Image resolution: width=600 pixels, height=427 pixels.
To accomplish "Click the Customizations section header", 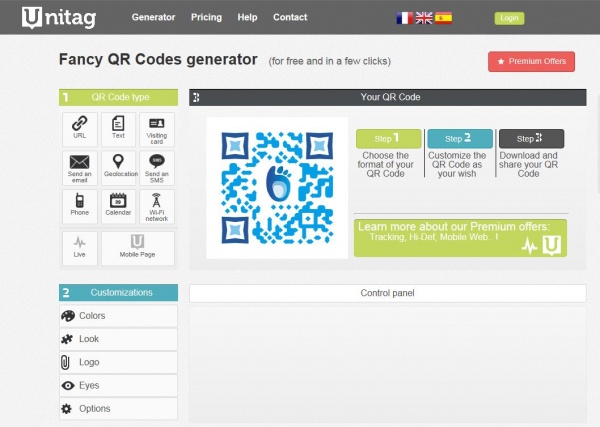I will point(118,293).
